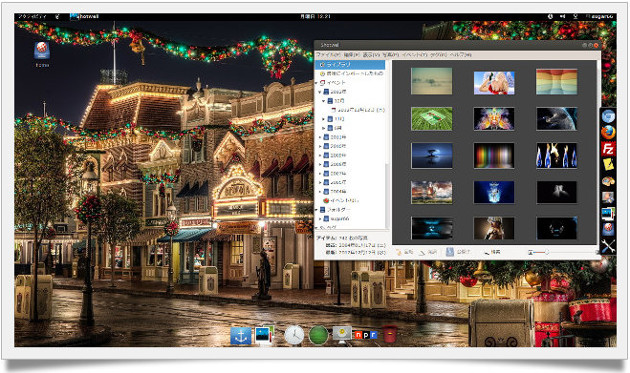630x373 pixels.
Task: Select the blue flames thumbnail
Action: [x=556, y=156]
